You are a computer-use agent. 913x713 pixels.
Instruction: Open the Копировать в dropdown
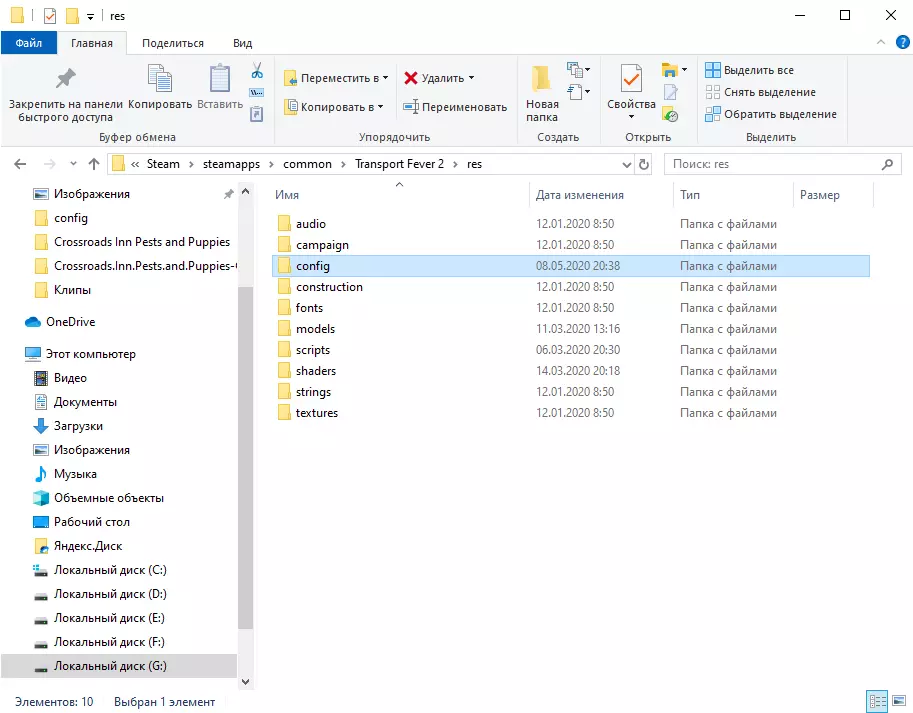[x=334, y=107]
